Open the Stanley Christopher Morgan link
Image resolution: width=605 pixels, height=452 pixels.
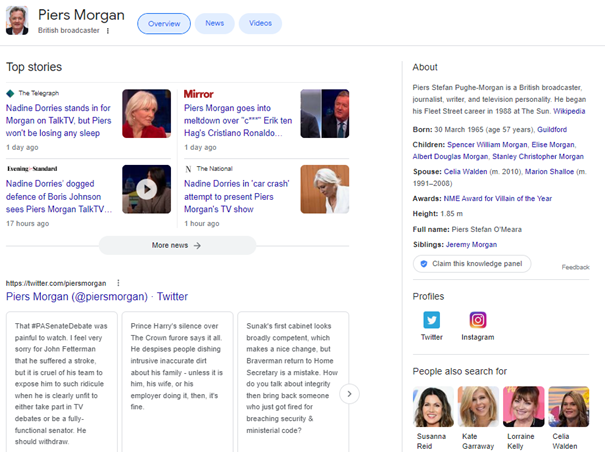coord(538,156)
